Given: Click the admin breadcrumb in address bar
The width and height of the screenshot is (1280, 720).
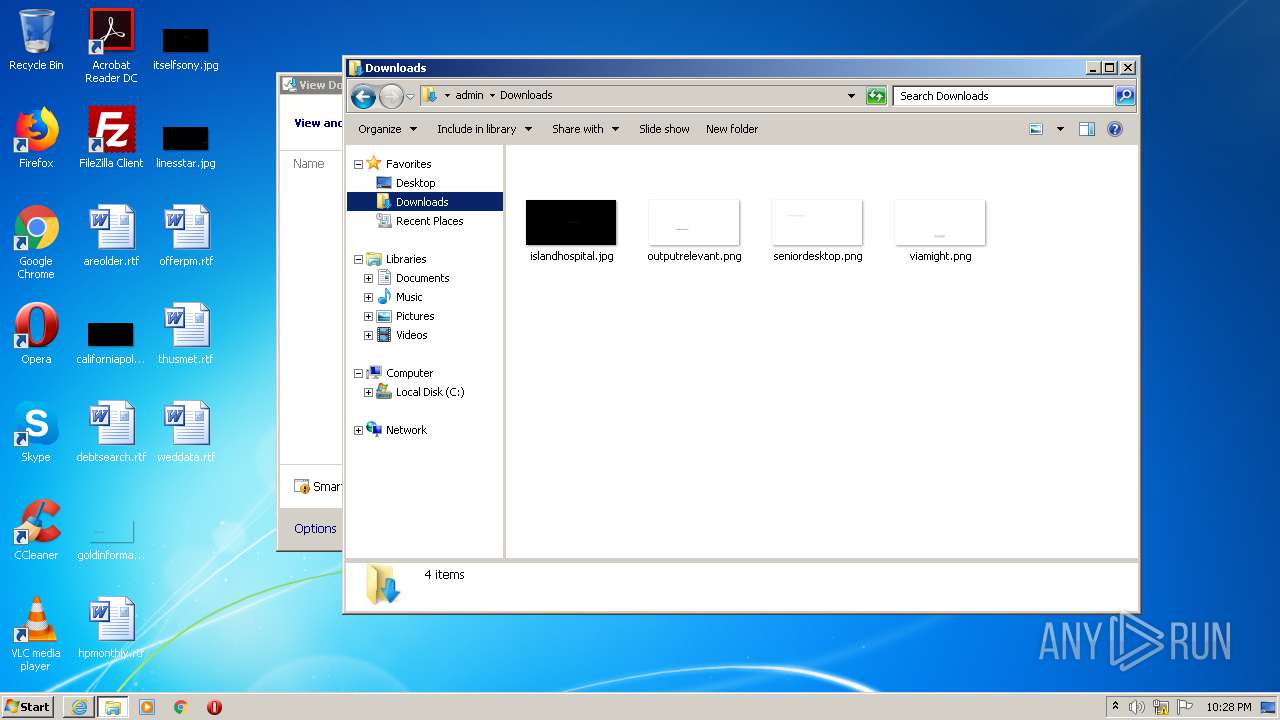Looking at the screenshot, I should pyautogui.click(x=469, y=96).
